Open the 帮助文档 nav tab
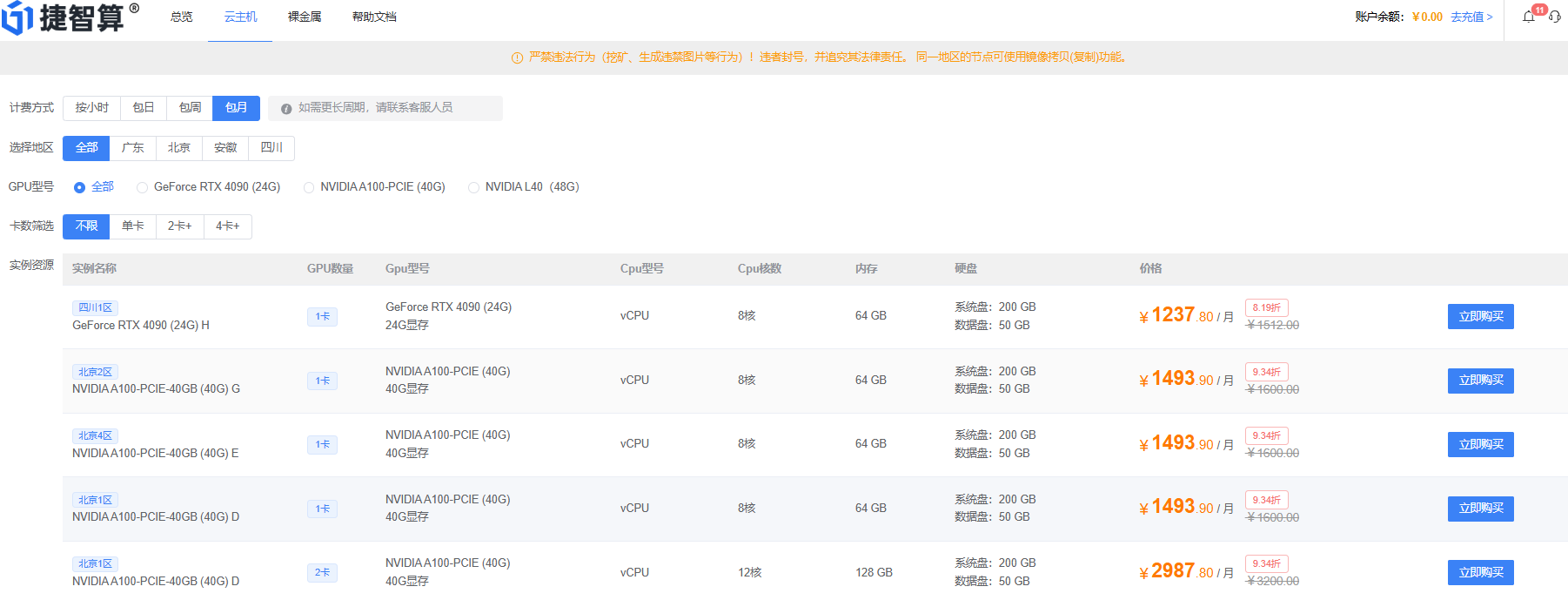Image resolution: width=1568 pixels, height=600 pixels. (374, 17)
